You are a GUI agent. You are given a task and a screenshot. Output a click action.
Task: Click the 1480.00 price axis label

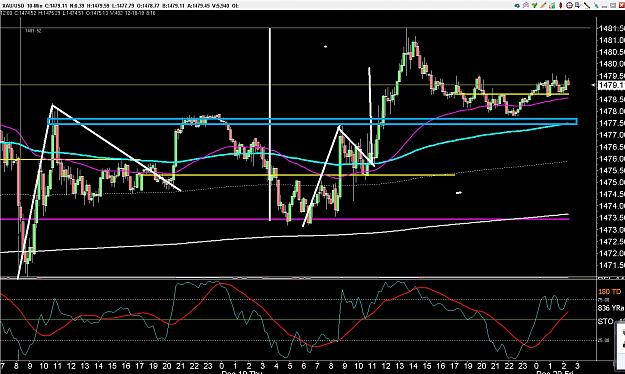[x=611, y=64]
